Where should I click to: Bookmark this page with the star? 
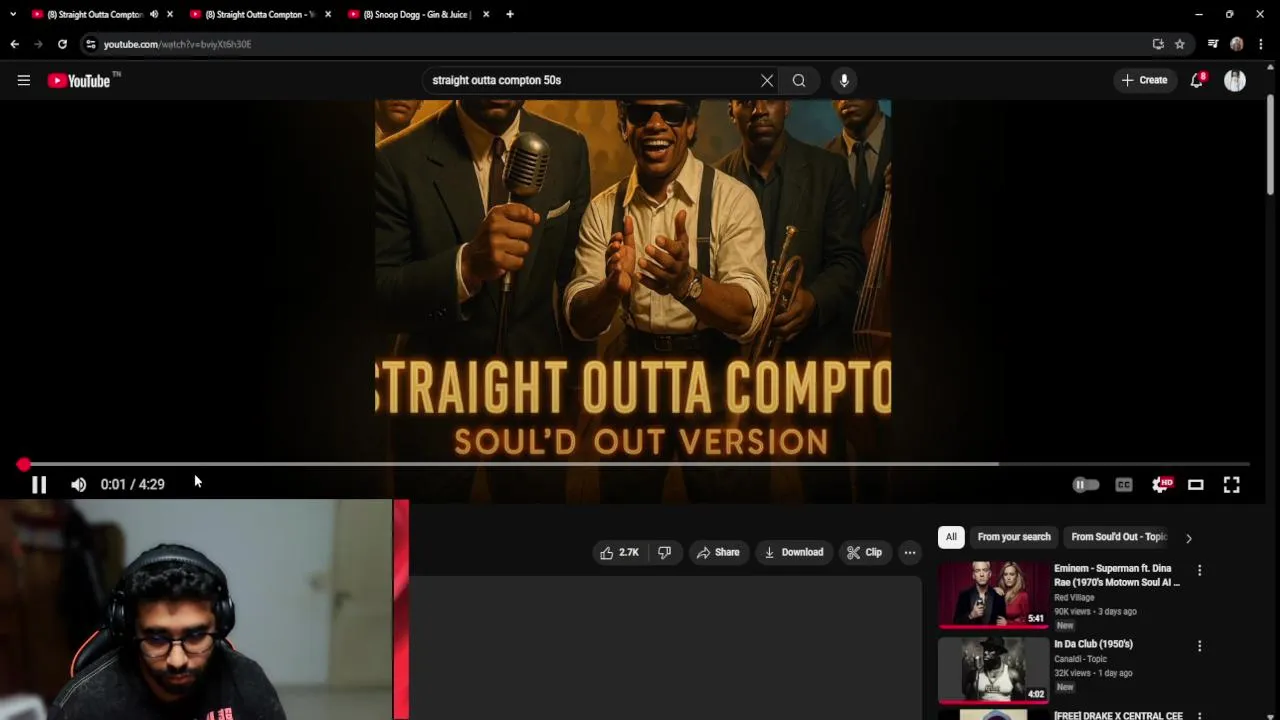[x=1180, y=44]
